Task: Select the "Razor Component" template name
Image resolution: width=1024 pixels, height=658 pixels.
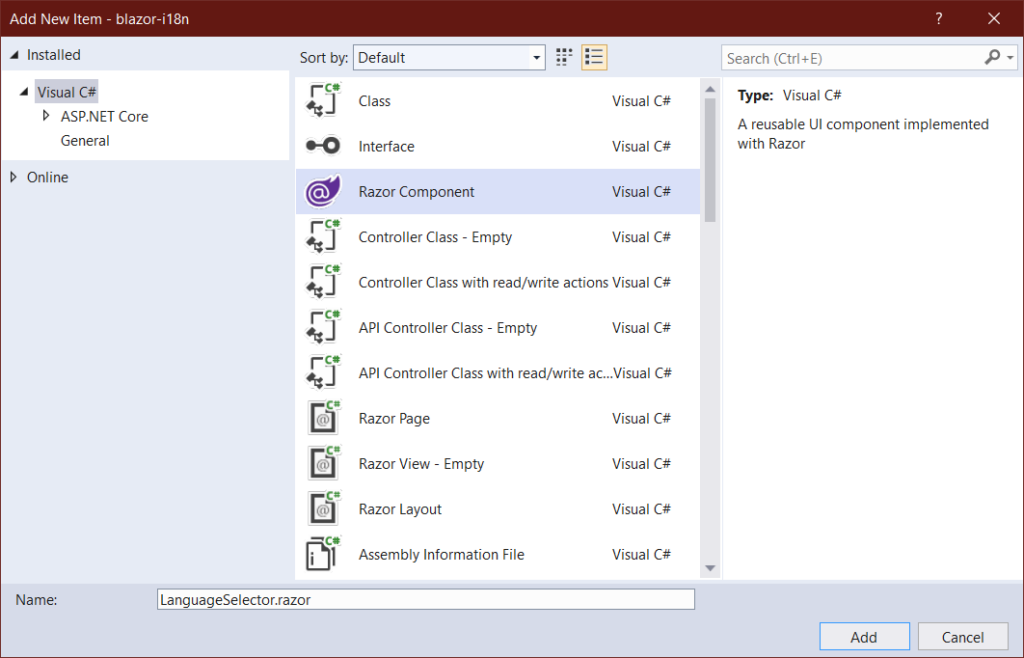Action: point(417,191)
